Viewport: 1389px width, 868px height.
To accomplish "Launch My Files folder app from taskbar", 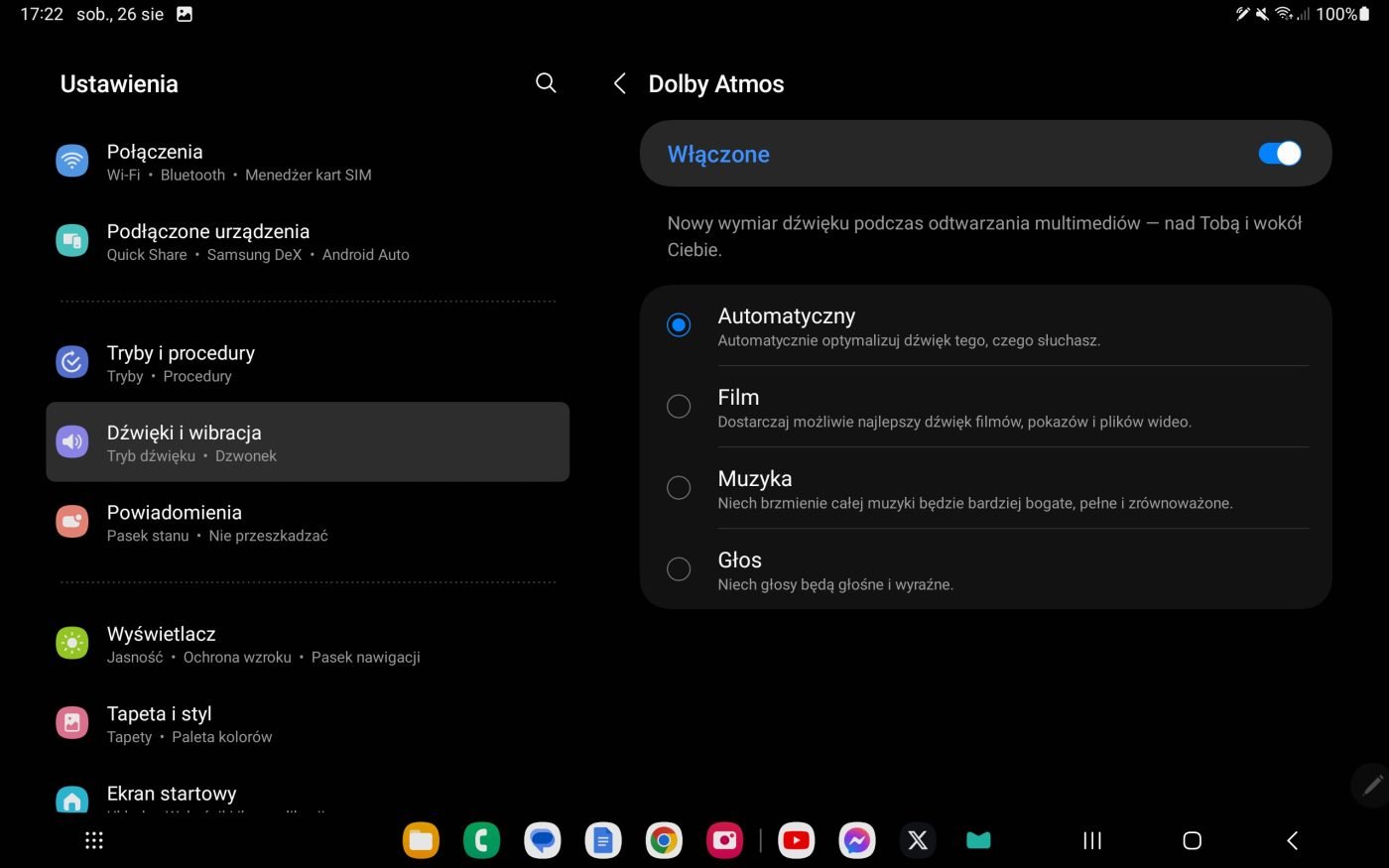I will [x=421, y=840].
